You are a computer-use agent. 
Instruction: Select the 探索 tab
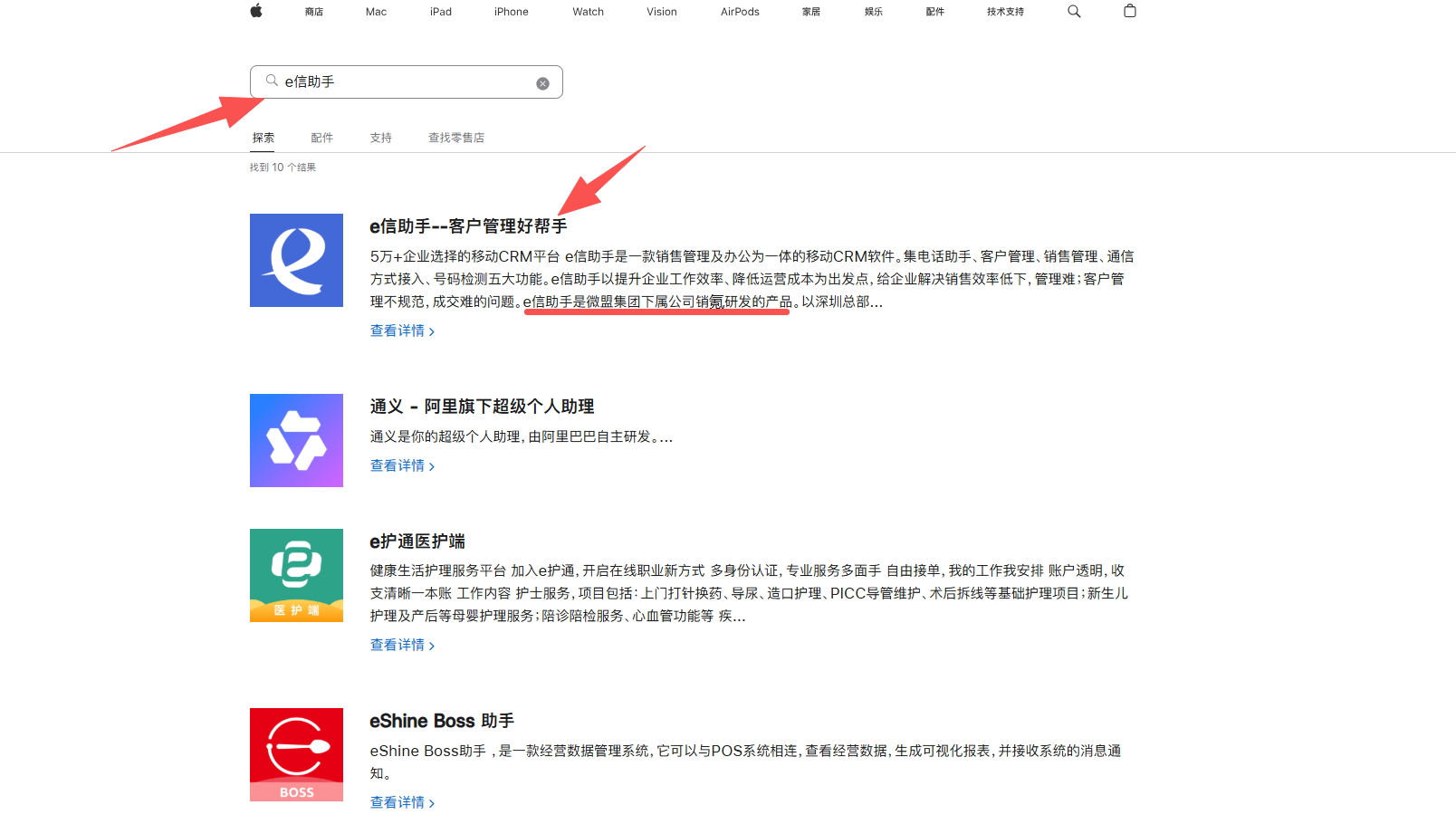pos(263,137)
